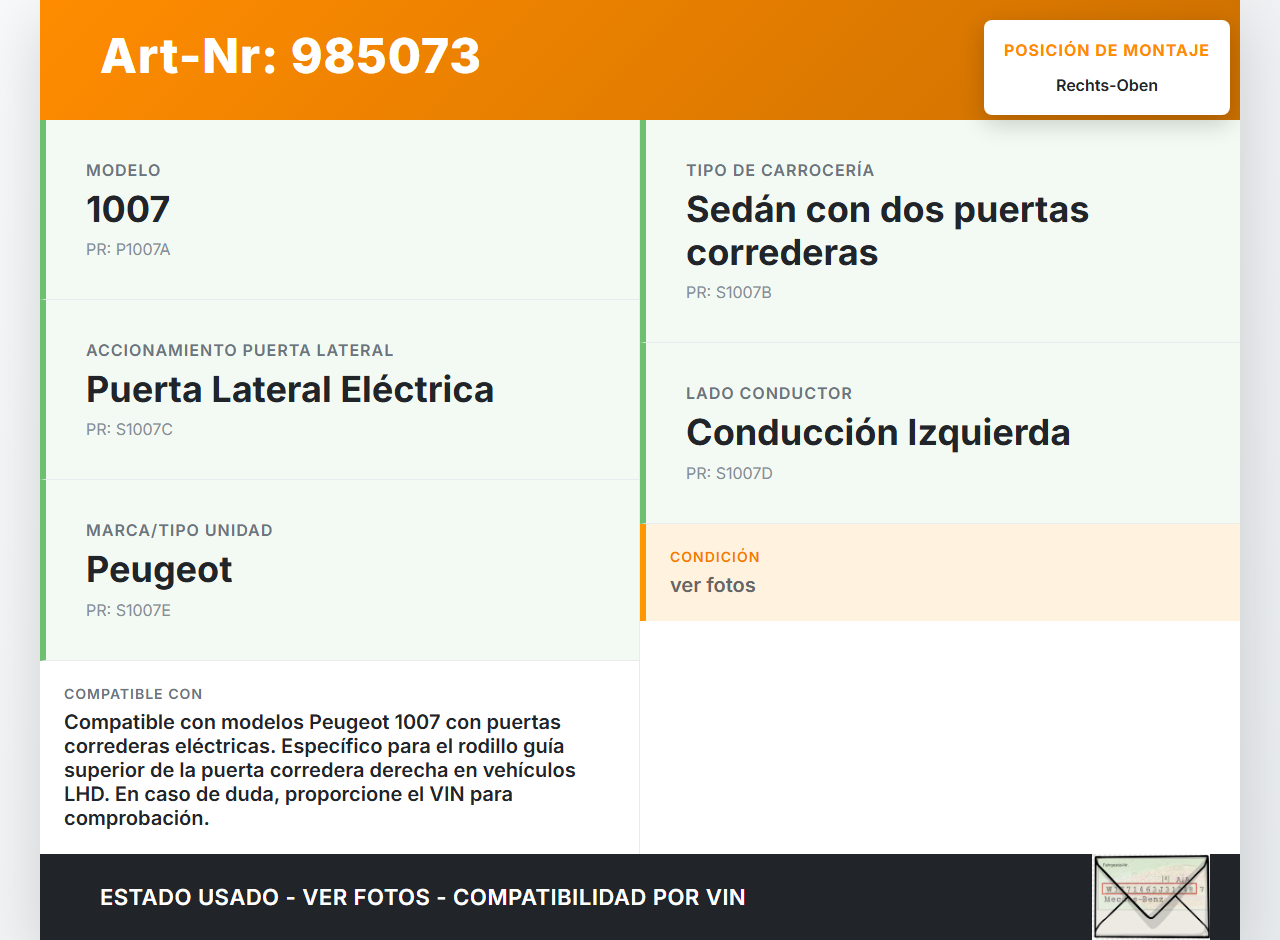This screenshot has width=1280, height=940.
Task: Select the compatibility description paragraph
Action: 320,770
